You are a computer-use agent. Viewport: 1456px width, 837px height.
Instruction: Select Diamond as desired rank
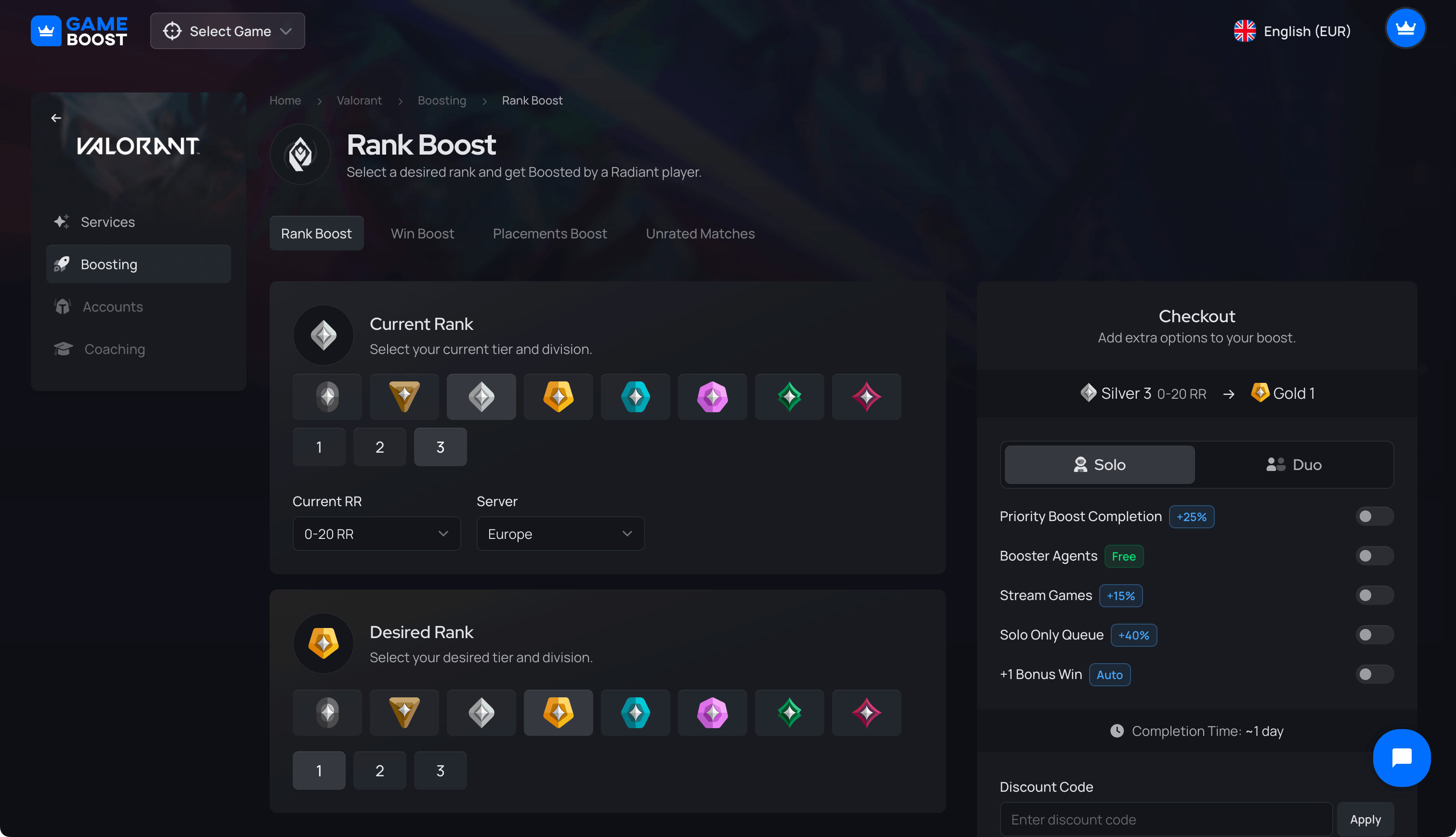(x=713, y=713)
